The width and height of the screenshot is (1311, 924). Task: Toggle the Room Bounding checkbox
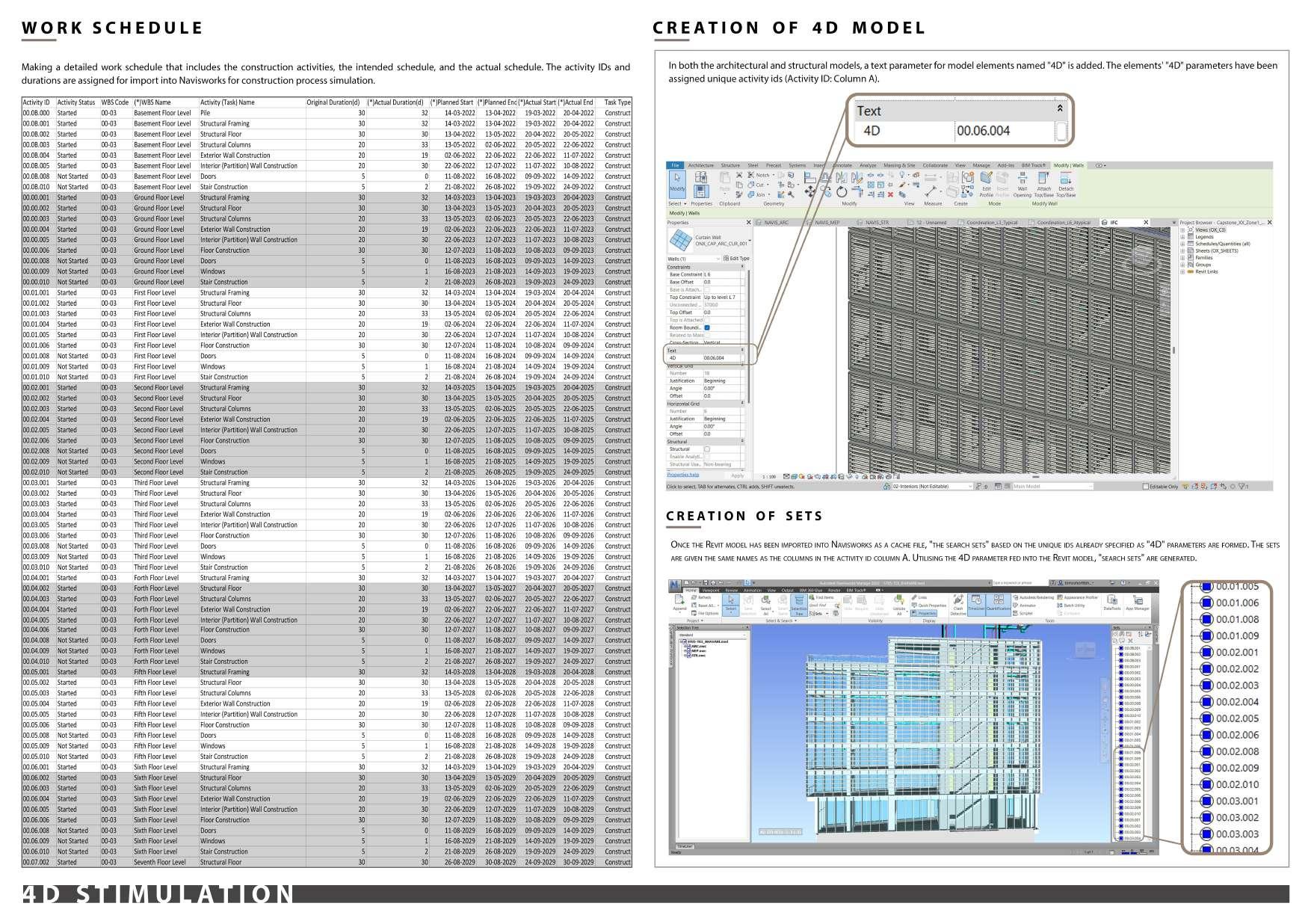point(707,327)
